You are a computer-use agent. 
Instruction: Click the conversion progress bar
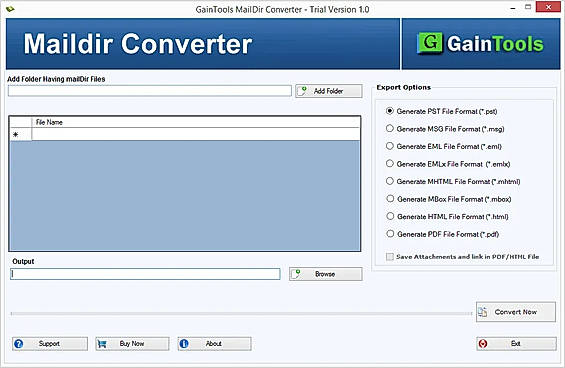pyautogui.click(x=241, y=314)
